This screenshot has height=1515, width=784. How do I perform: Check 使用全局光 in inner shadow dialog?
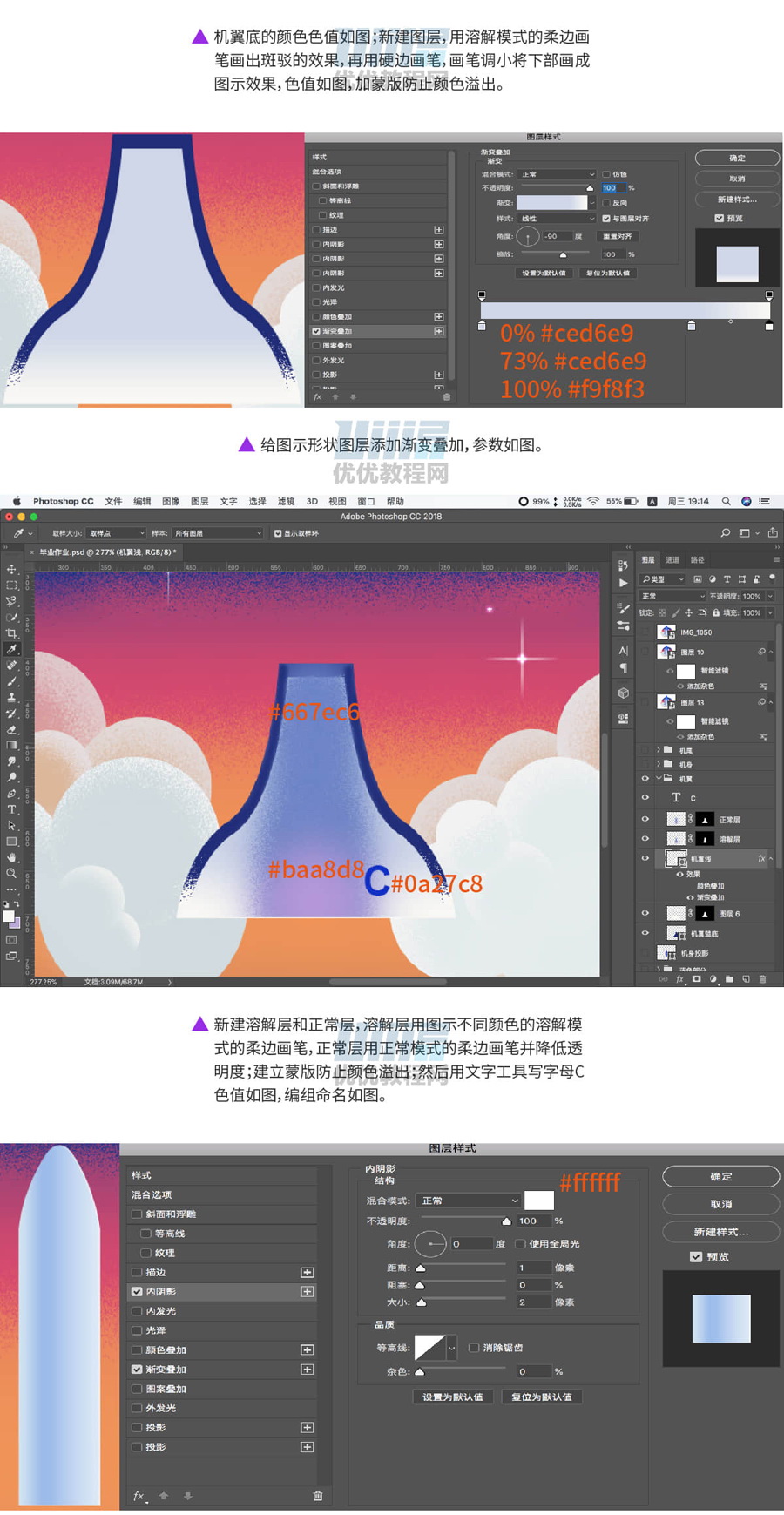520,1243
